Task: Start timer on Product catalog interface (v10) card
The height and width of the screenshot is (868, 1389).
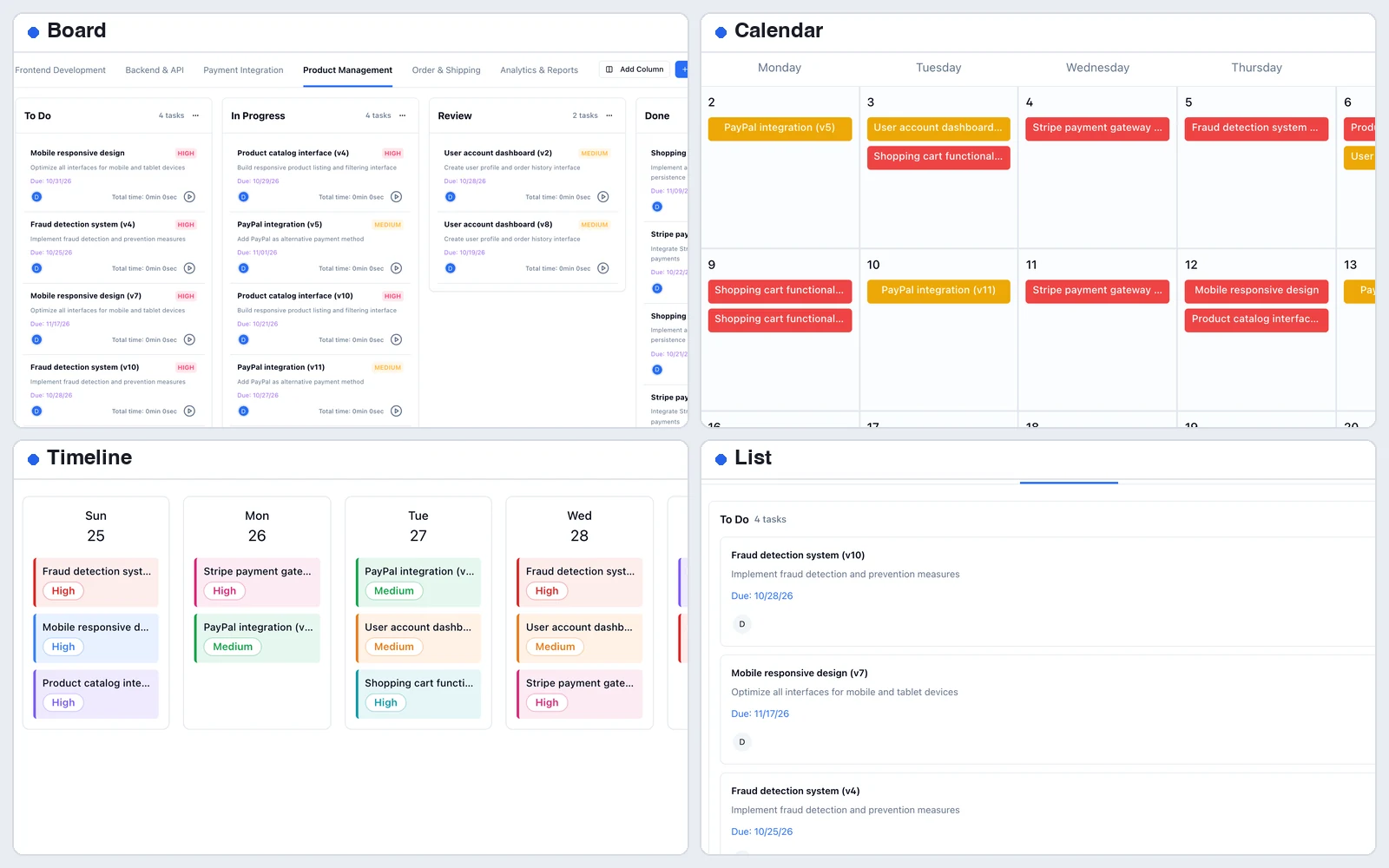Action: [396, 339]
